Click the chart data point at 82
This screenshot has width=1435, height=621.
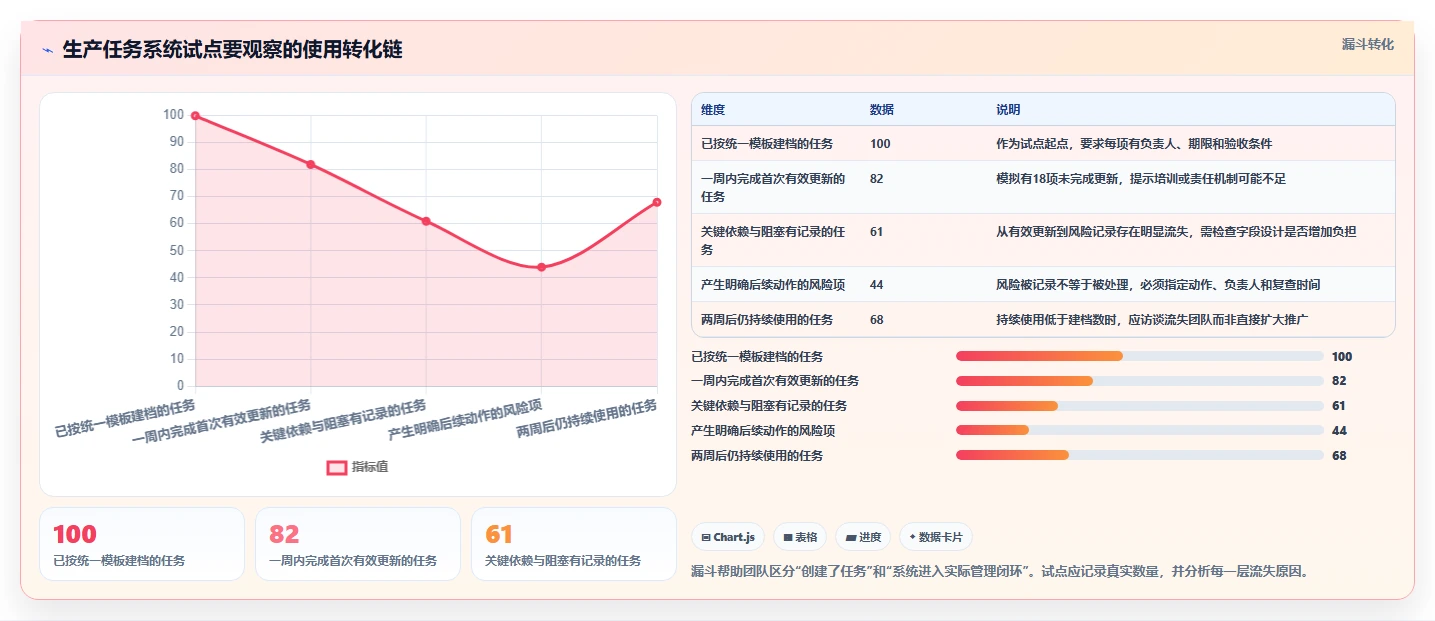(x=311, y=164)
